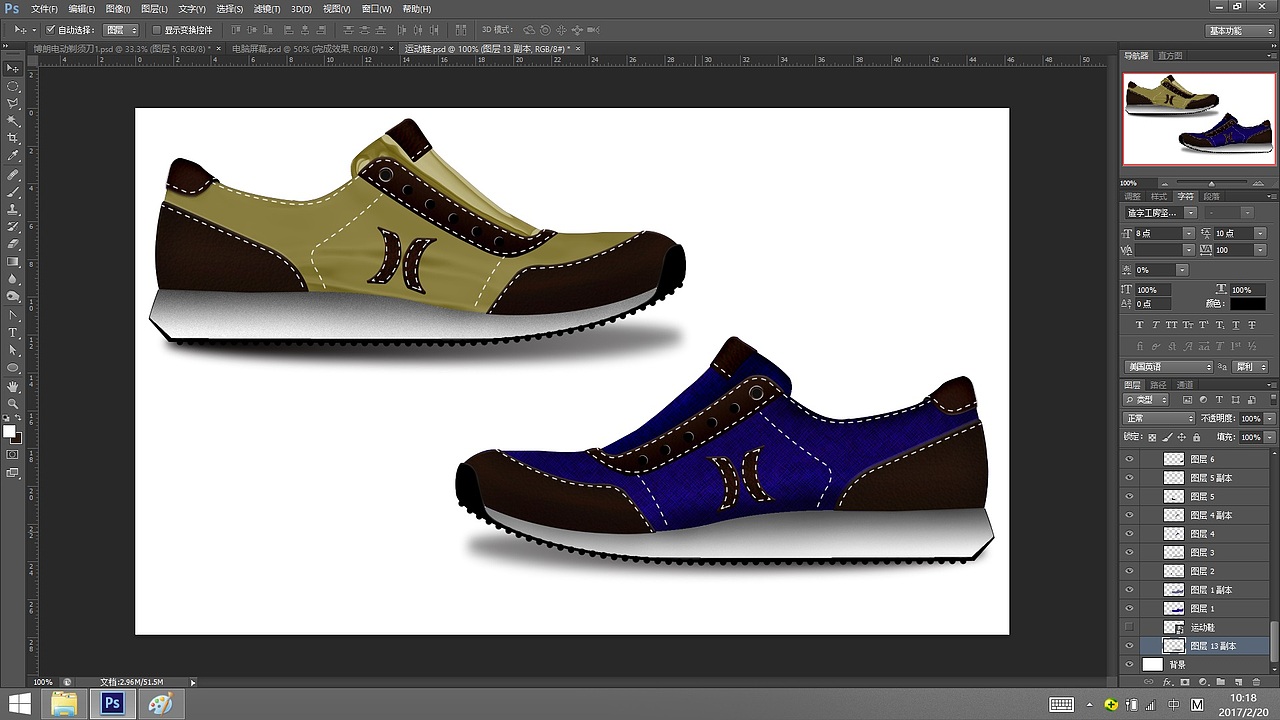The image size is (1280, 720).
Task: Switch to the 段落 panel tab
Action: pyautogui.click(x=1211, y=196)
